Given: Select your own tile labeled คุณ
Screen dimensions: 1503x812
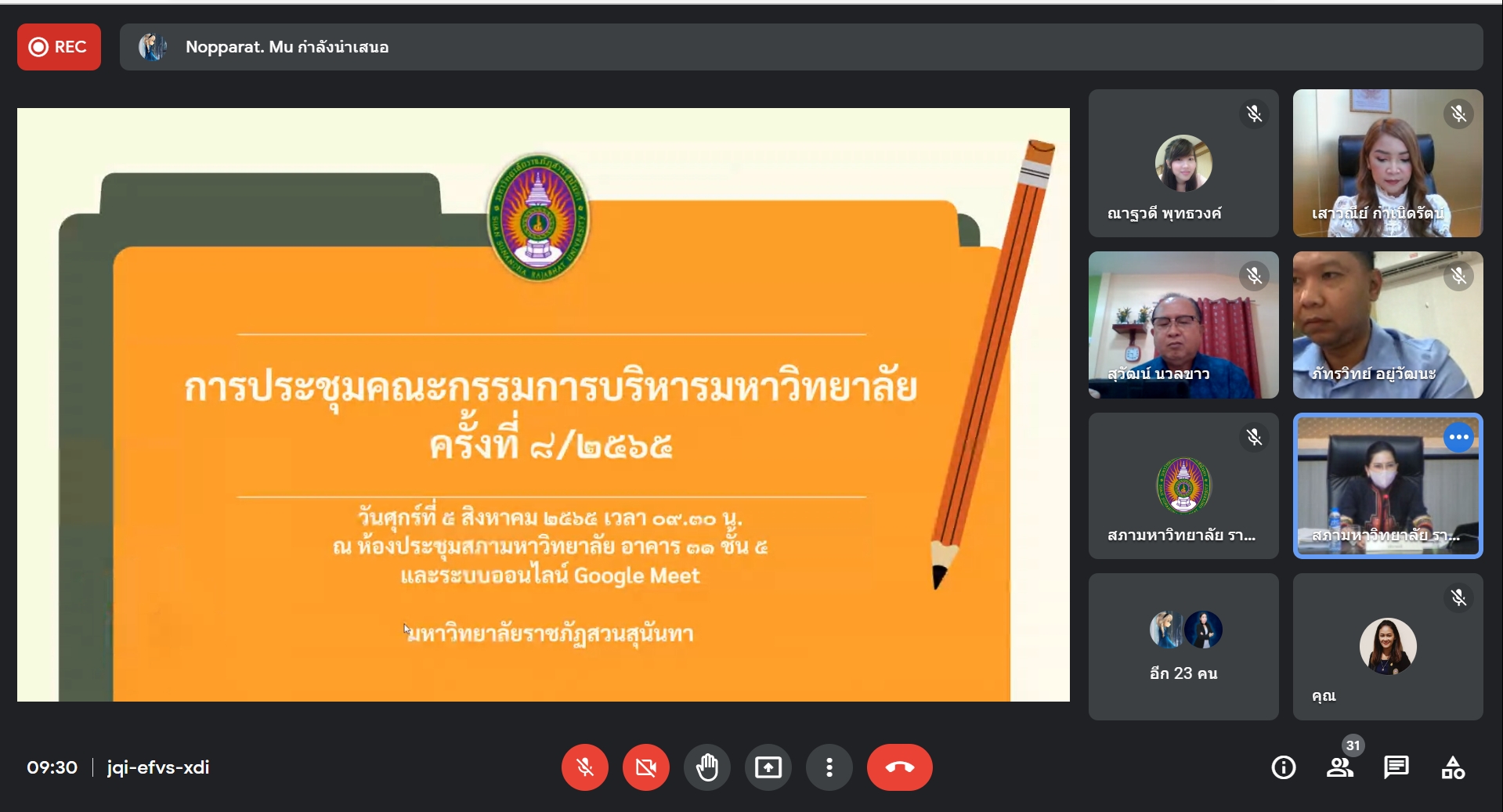Looking at the screenshot, I should (x=1387, y=646).
